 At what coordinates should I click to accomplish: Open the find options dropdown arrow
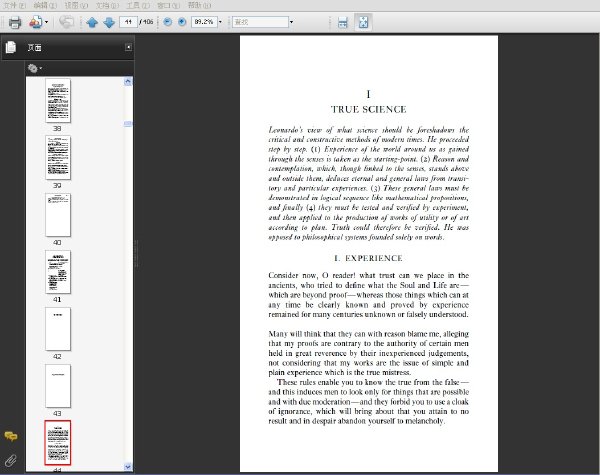tap(291, 22)
